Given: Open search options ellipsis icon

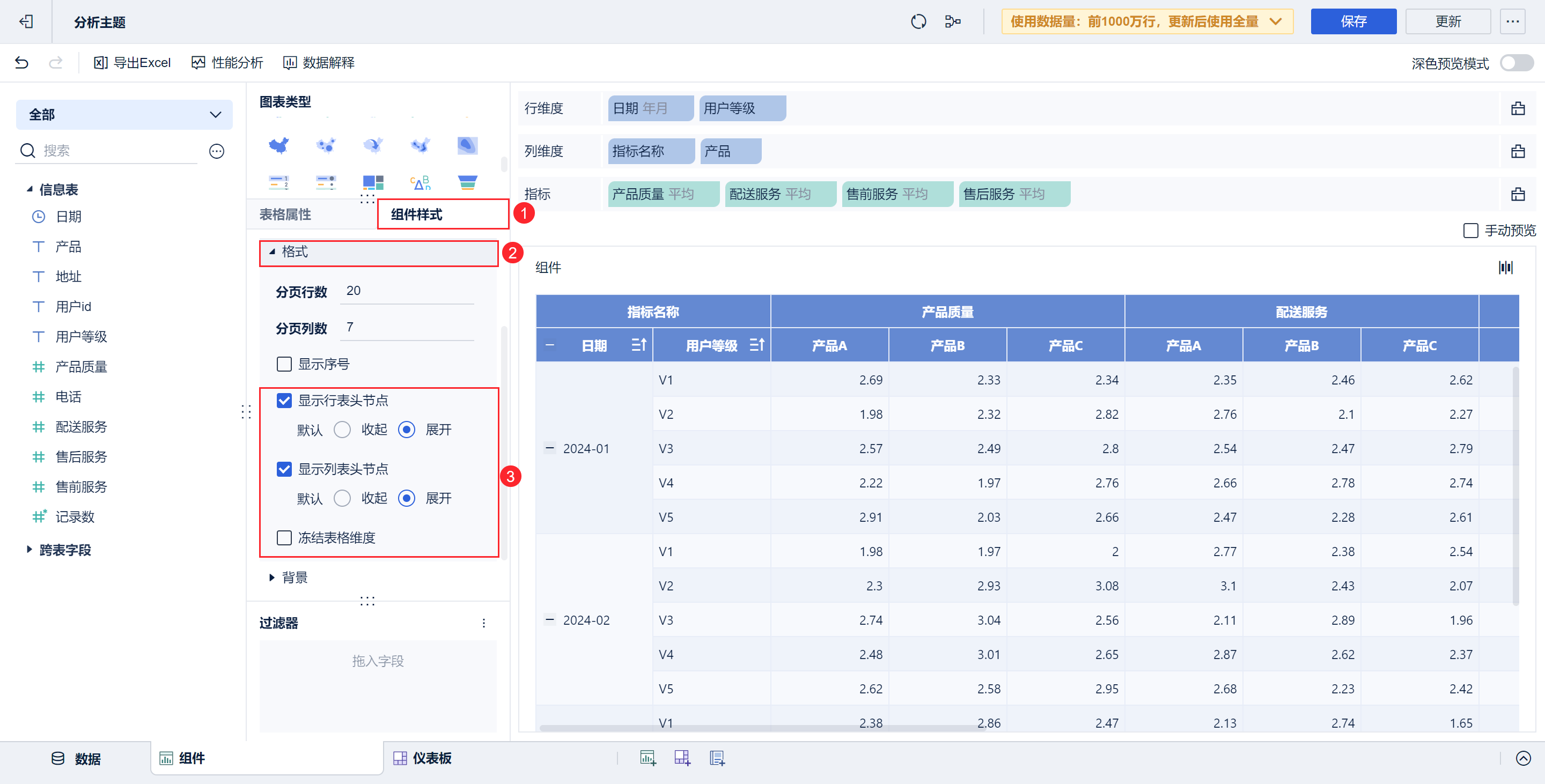Looking at the screenshot, I should pyautogui.click(x=217, y=151).
